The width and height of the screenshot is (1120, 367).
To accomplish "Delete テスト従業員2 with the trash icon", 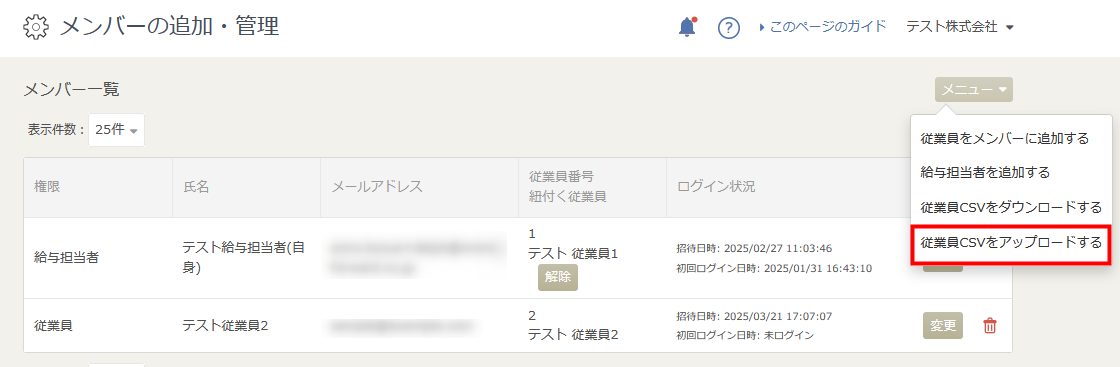I will [989, 326].
